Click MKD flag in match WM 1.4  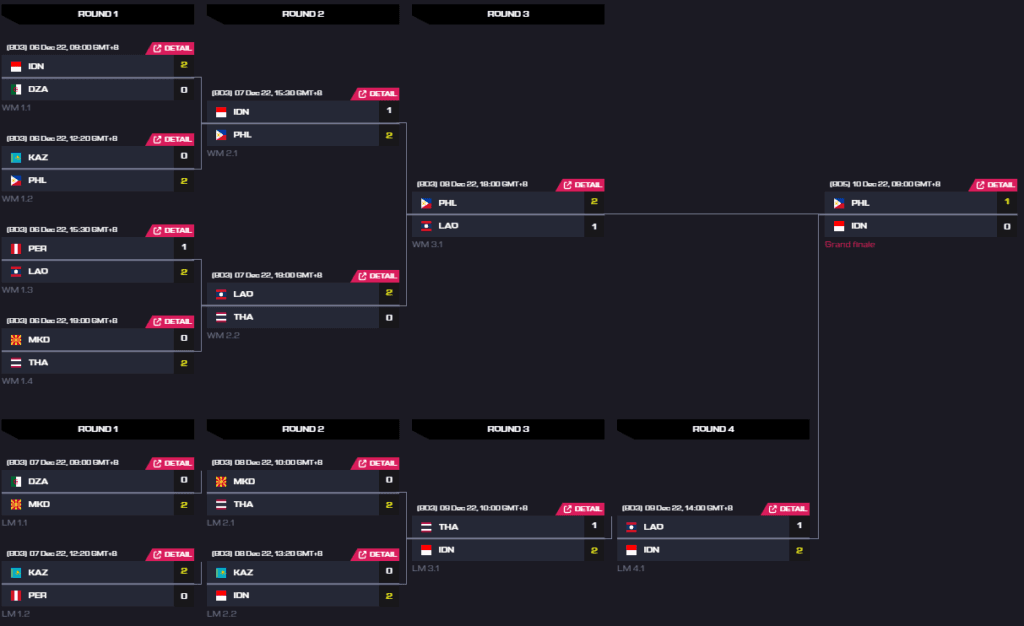point(16,339)
